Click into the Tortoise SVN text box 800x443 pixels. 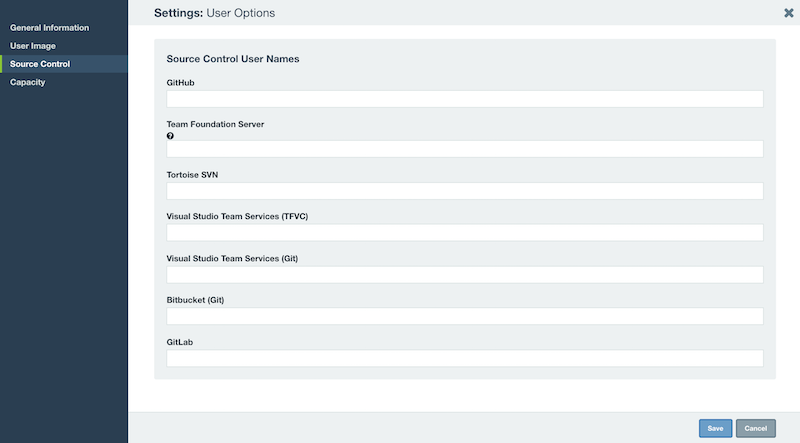point(465,191)
